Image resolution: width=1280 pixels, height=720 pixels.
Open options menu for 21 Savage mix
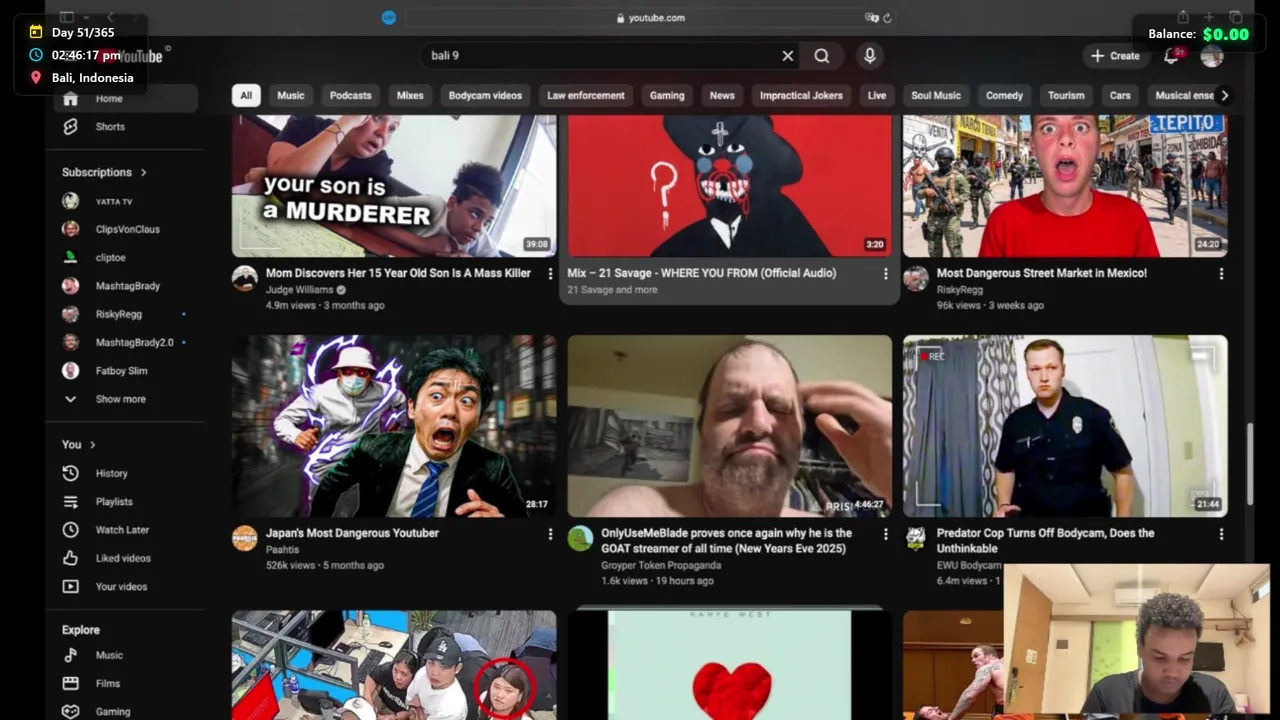coord(885,273)
